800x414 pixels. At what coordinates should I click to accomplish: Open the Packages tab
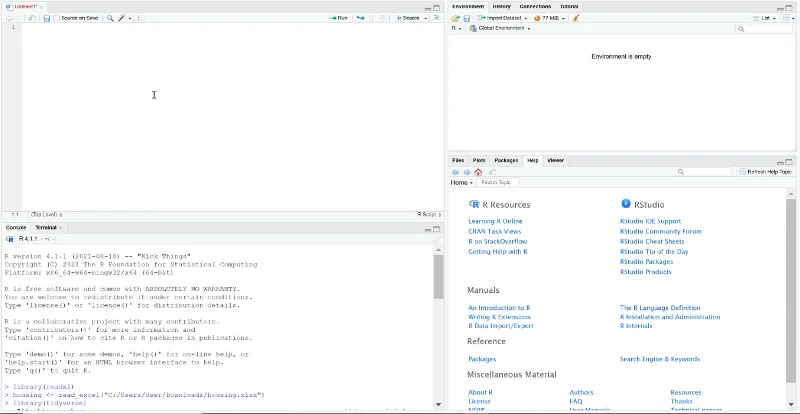pos(506,160)
